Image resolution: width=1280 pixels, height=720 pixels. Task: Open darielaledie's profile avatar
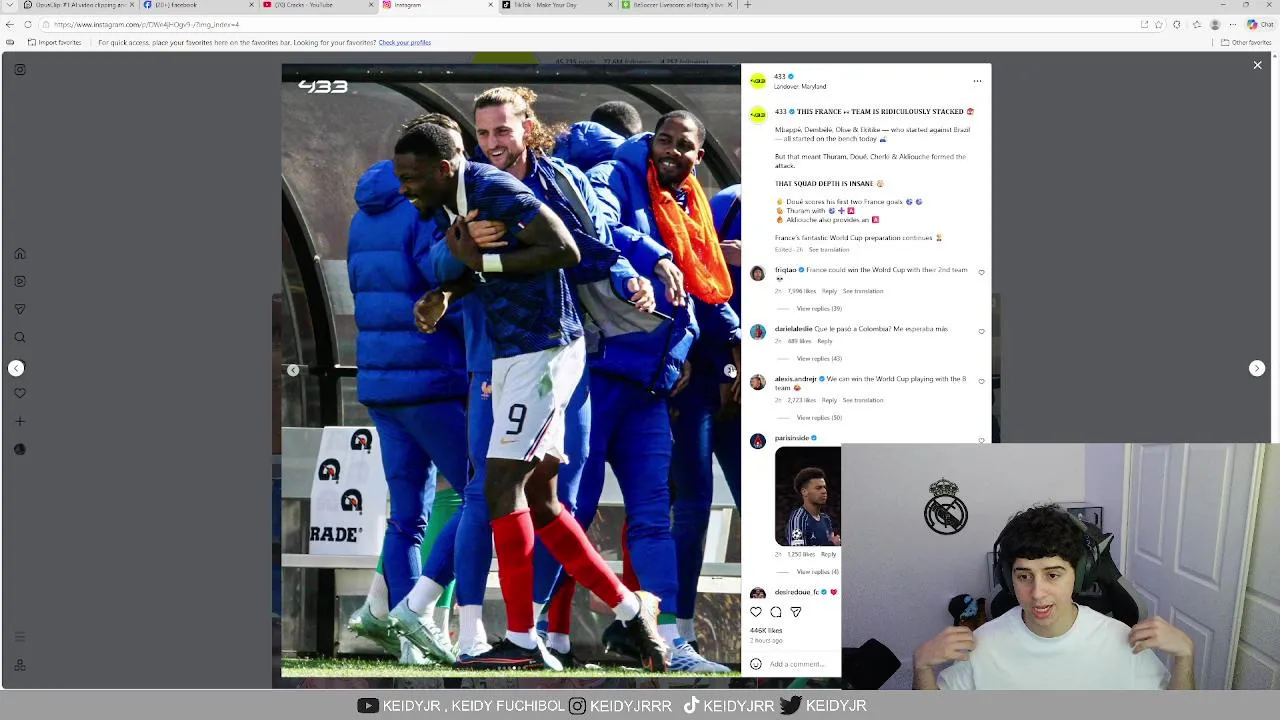coord(757,333)
